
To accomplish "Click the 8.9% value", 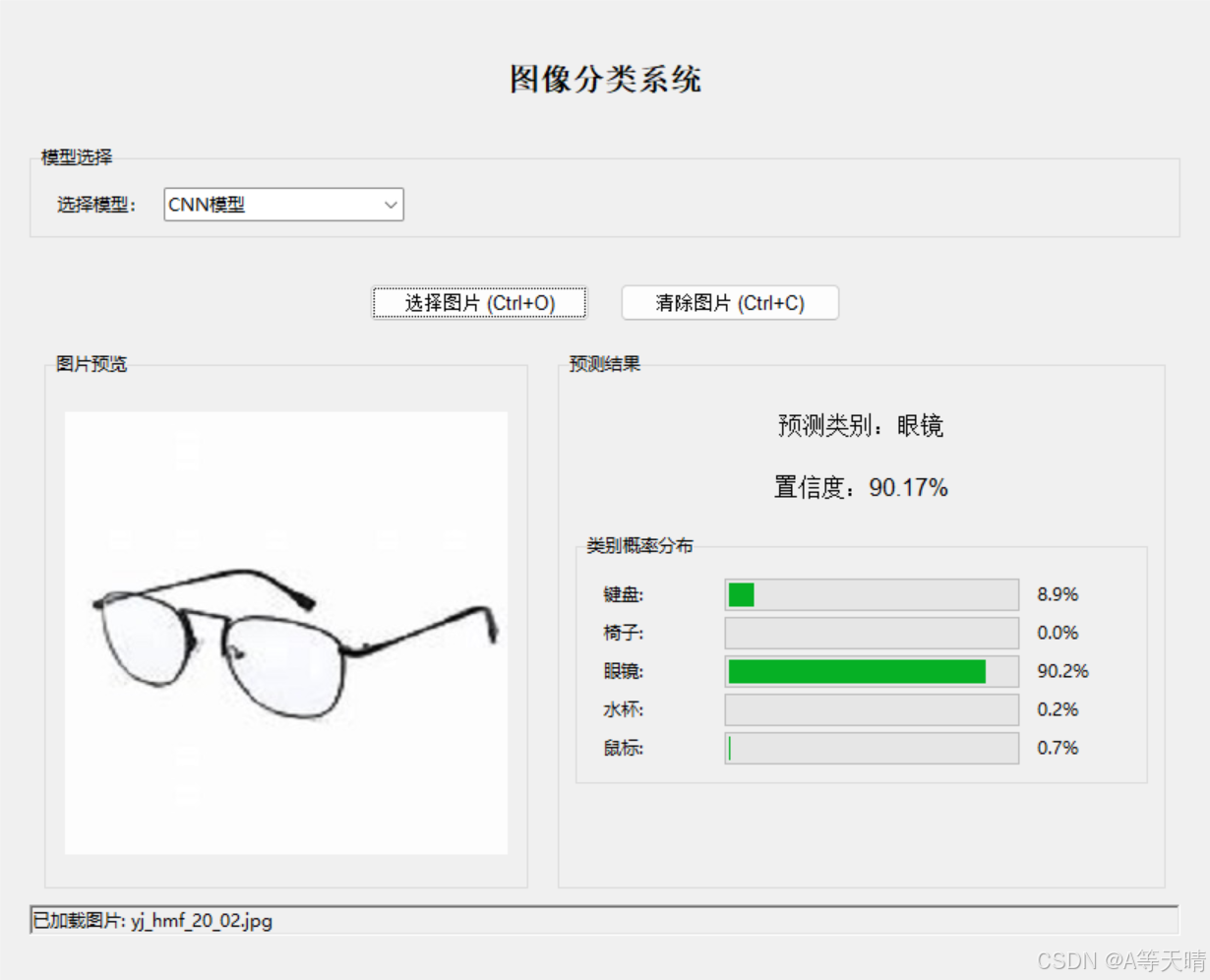I will click(x=1058, y=594).
